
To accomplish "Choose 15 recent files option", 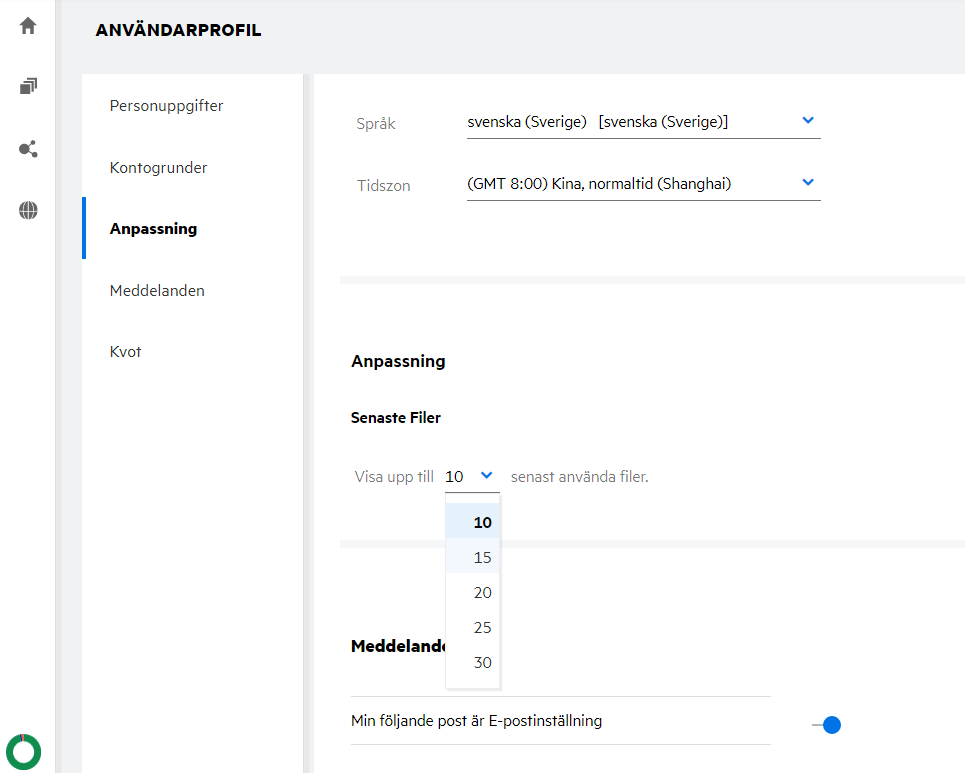I will 483,557.
